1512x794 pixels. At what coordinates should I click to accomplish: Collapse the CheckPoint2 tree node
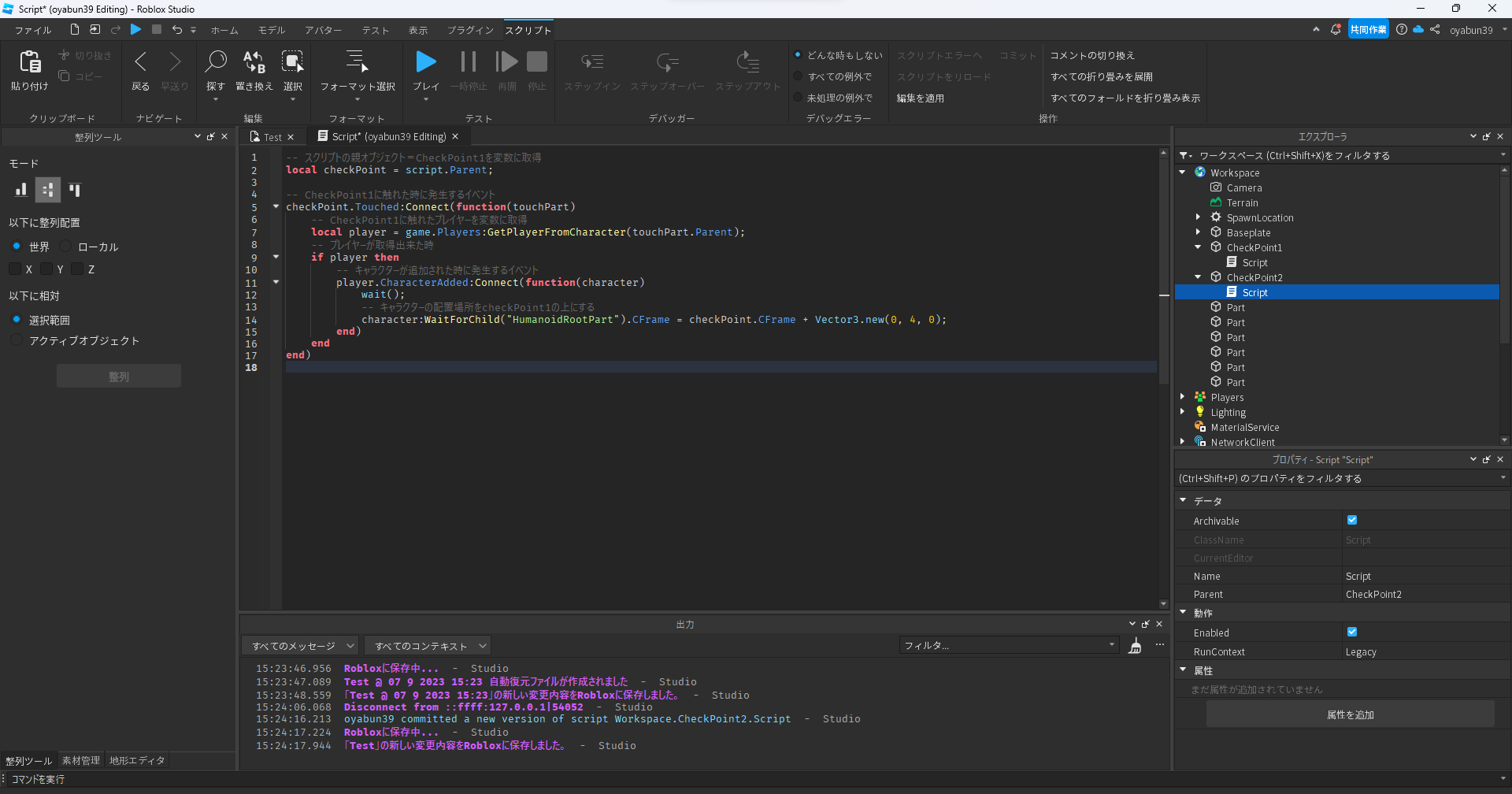point(1199,276)
